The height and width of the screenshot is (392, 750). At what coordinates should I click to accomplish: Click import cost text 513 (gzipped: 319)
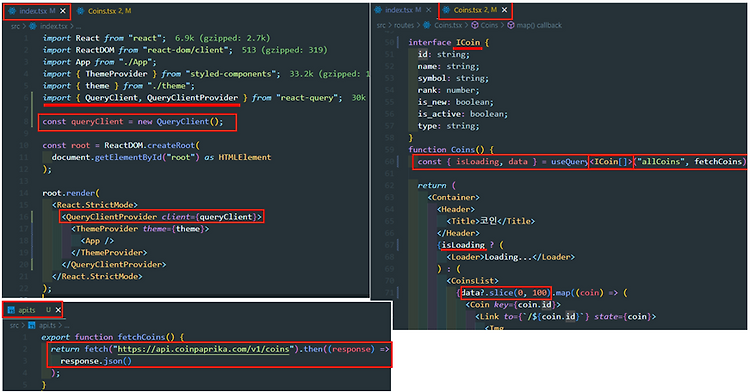coord(285,50)
